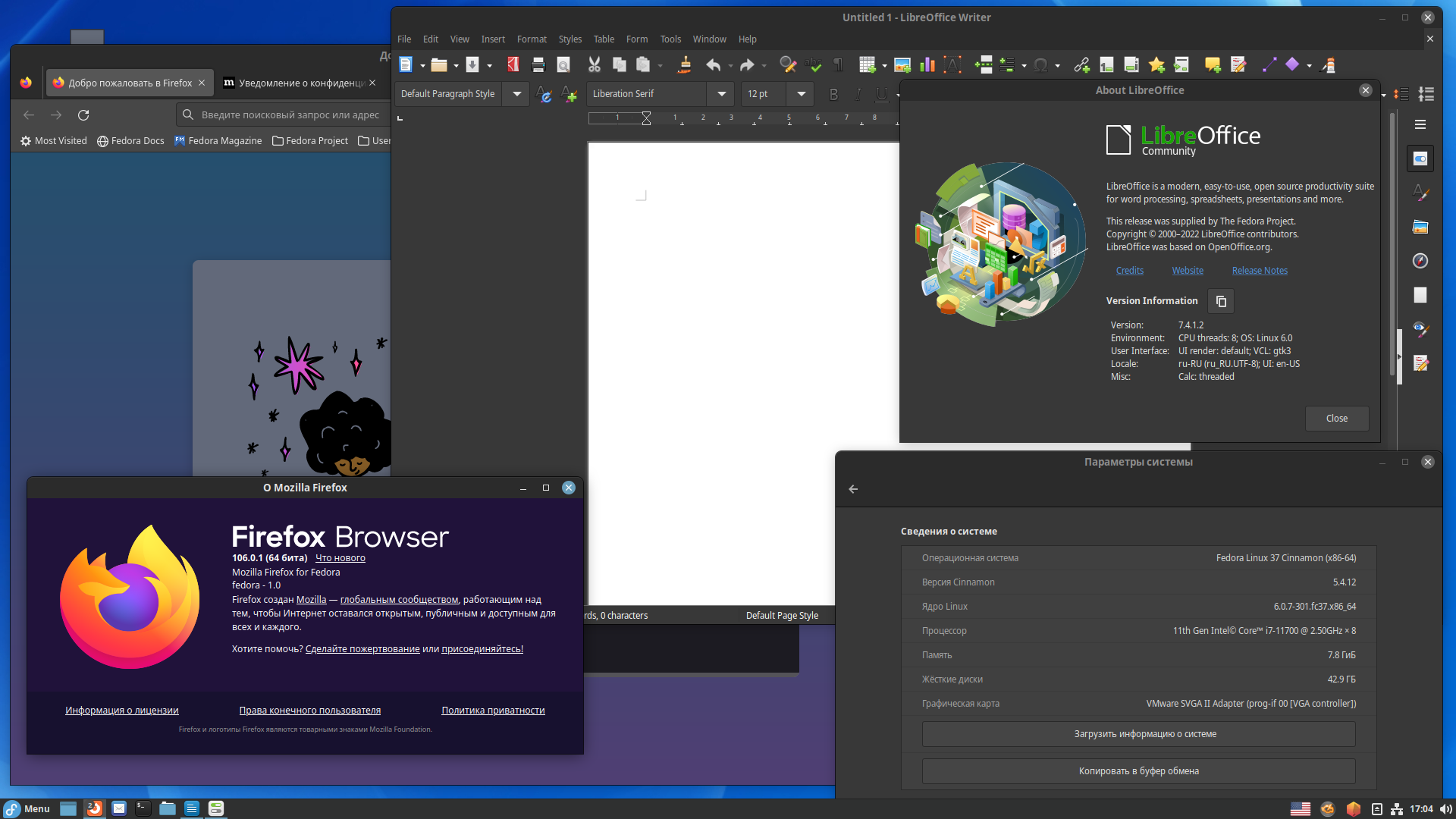Open the Fedora Menu button on taskbar
1456x819 pixels.
click(27, 808)
